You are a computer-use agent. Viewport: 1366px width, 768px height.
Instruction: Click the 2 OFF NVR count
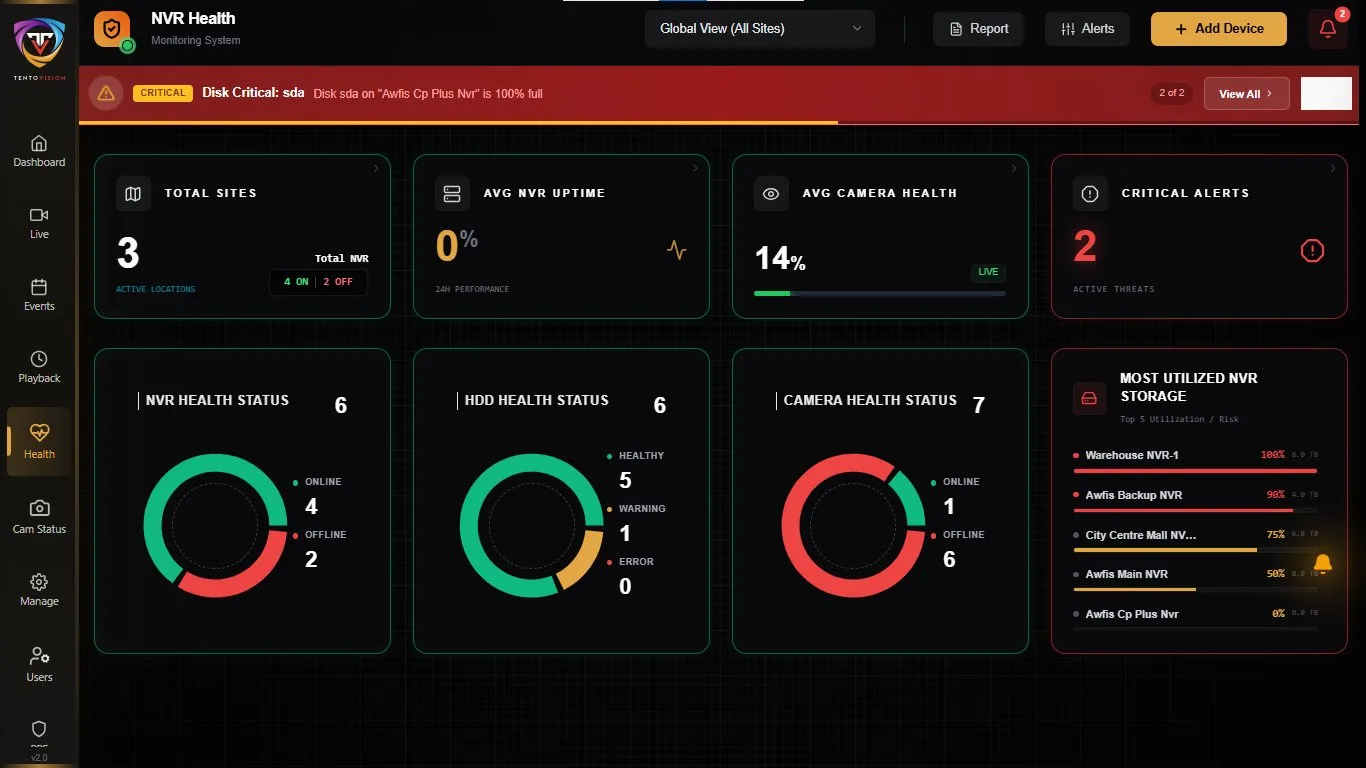tap(337, 282)
